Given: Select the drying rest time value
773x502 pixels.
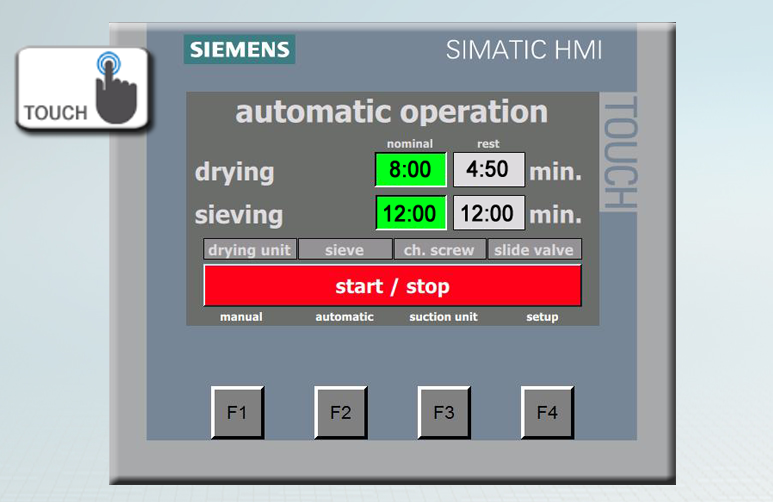Looking at the screenshot, I should [x=488, y=170].
